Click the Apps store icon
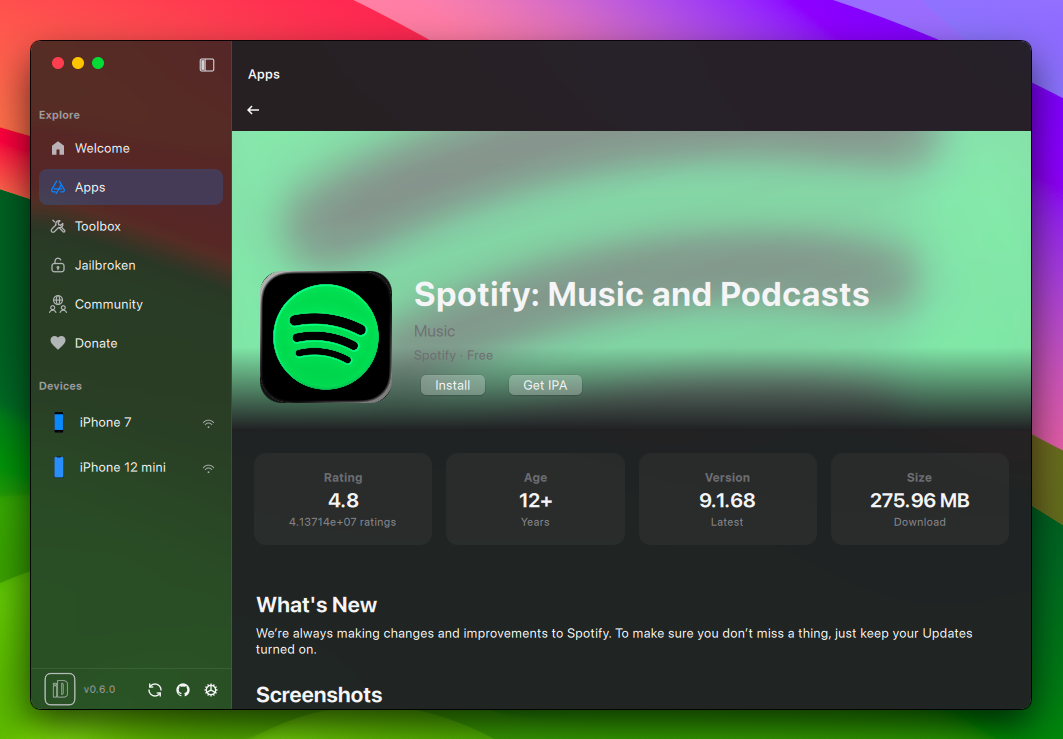Screen dimensions: 1063x739 (58, 187)
